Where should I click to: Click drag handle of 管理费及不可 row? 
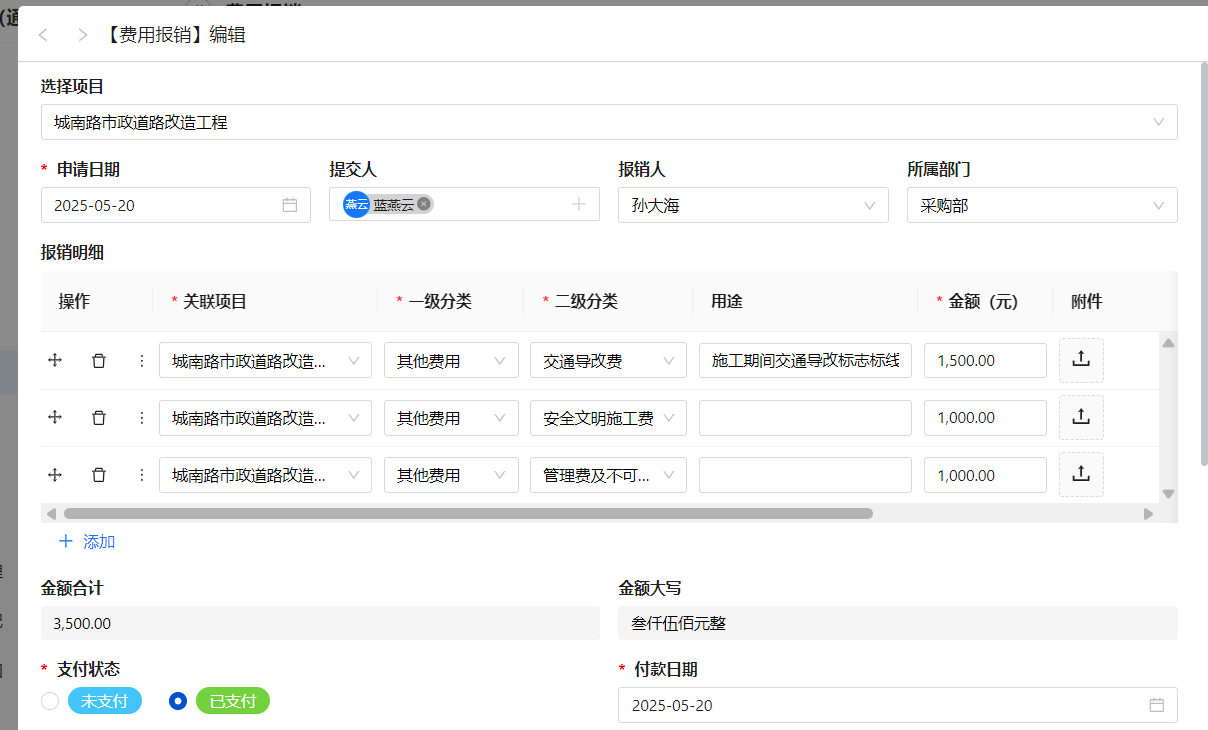(x=55, y=475)
